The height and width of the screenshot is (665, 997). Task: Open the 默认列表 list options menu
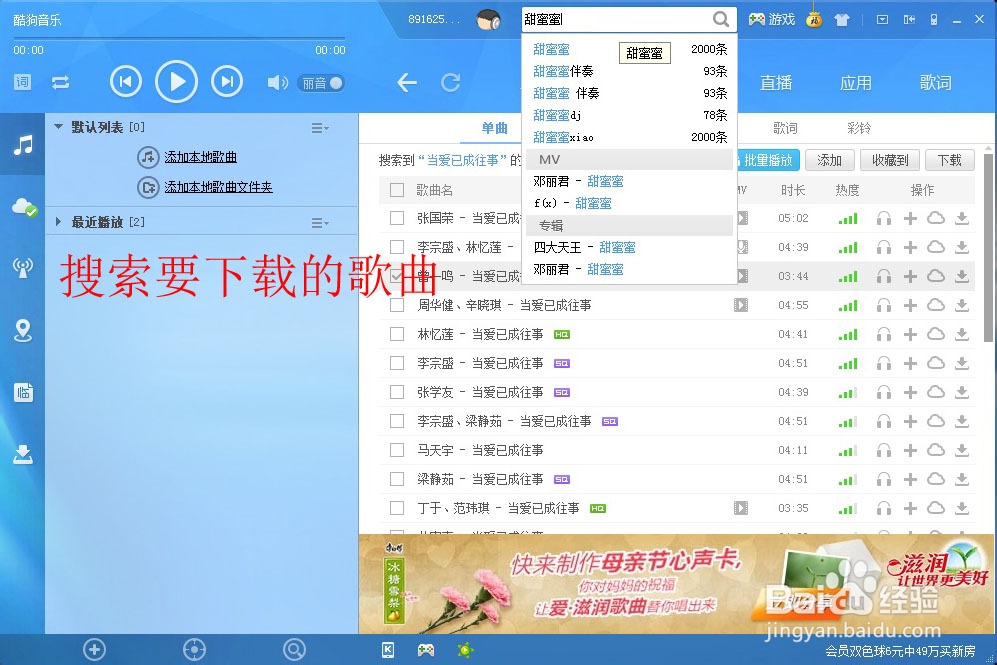point(316,127)
